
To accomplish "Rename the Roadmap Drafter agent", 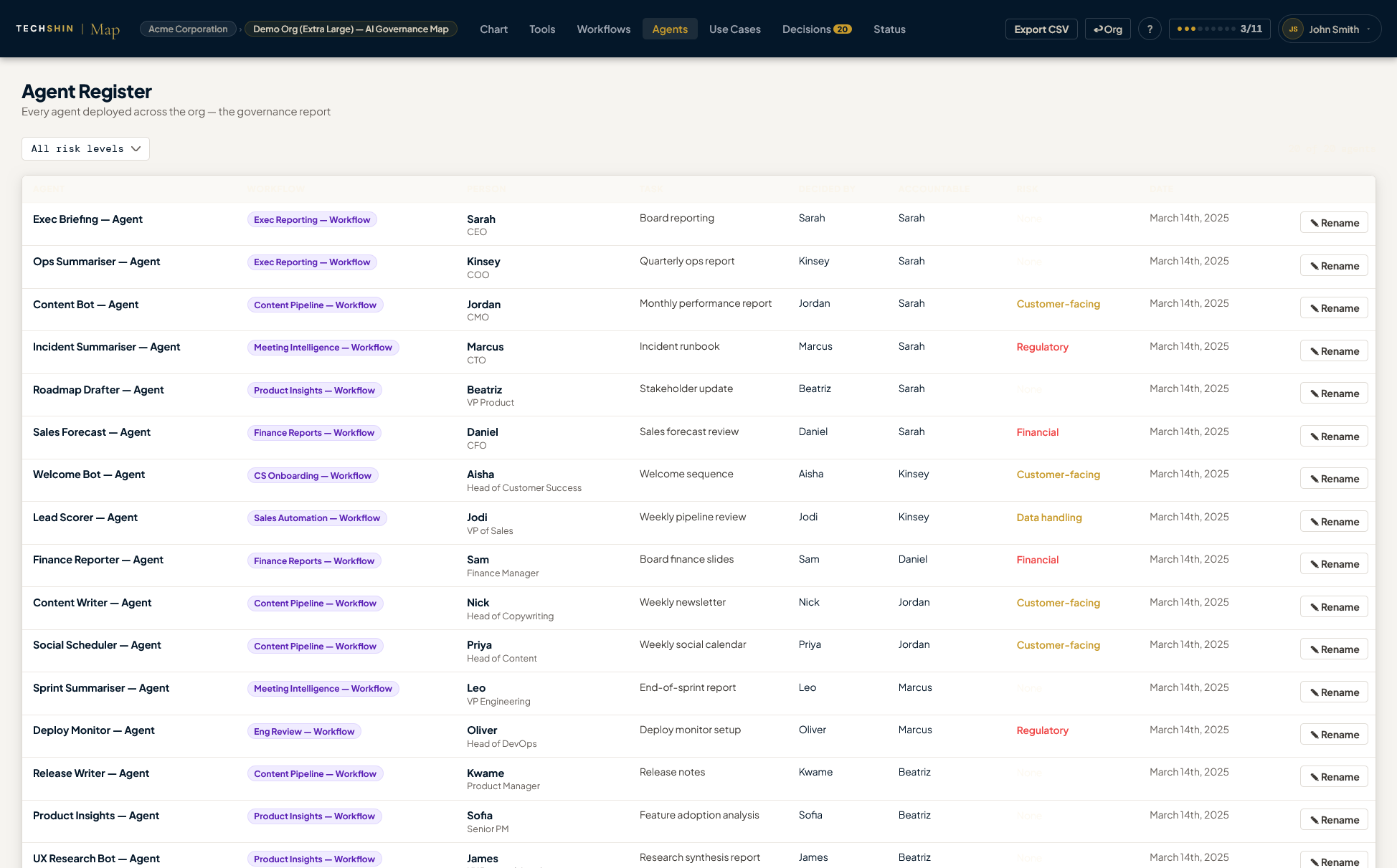I will [1334, 394].
